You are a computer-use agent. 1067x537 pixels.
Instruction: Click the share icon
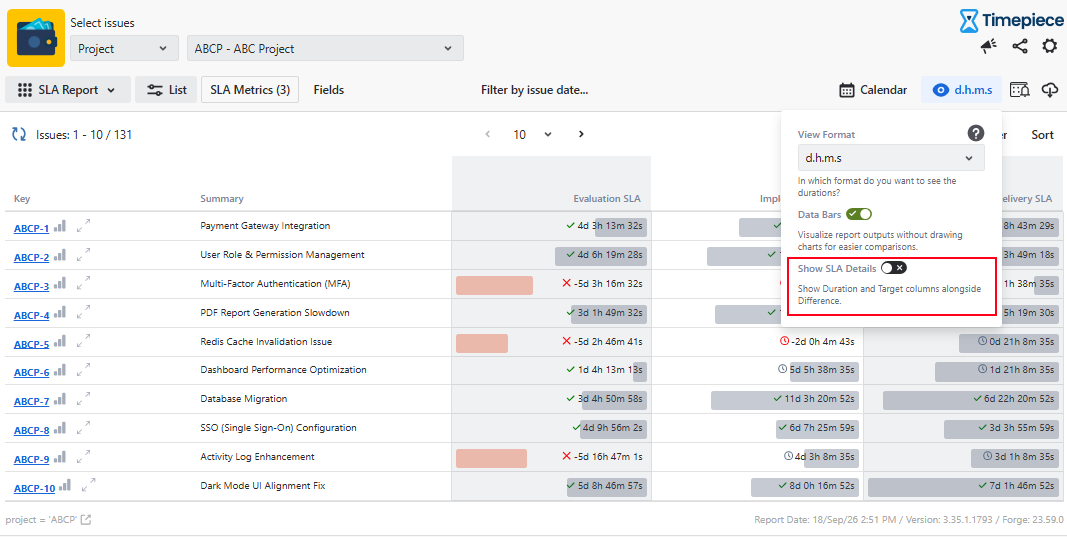pyautogui.click(x=1019, y=46)
